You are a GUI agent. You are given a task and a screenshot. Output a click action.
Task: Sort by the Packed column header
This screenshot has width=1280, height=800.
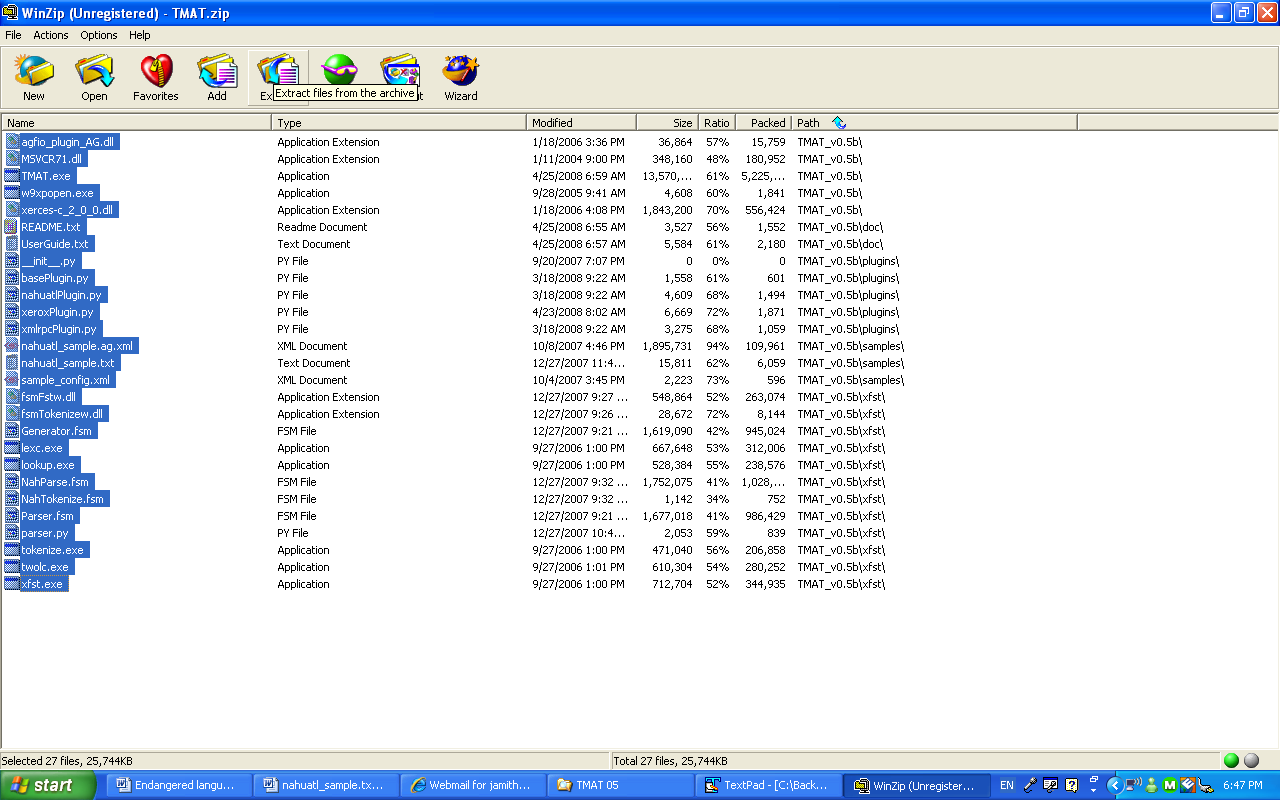[763, 123]
